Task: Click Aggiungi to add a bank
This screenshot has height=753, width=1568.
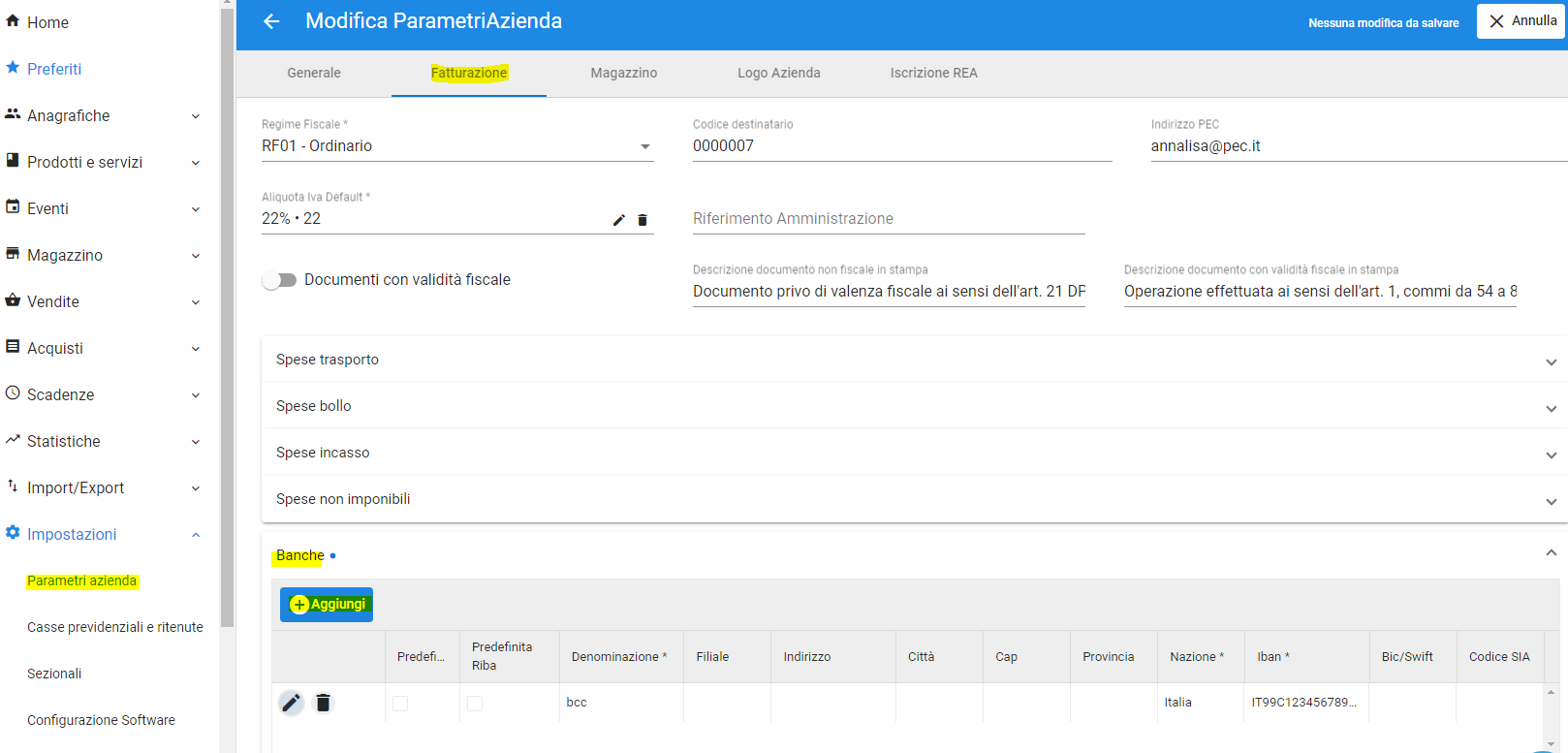Action: pyautogui.click(x=327, y=605)
